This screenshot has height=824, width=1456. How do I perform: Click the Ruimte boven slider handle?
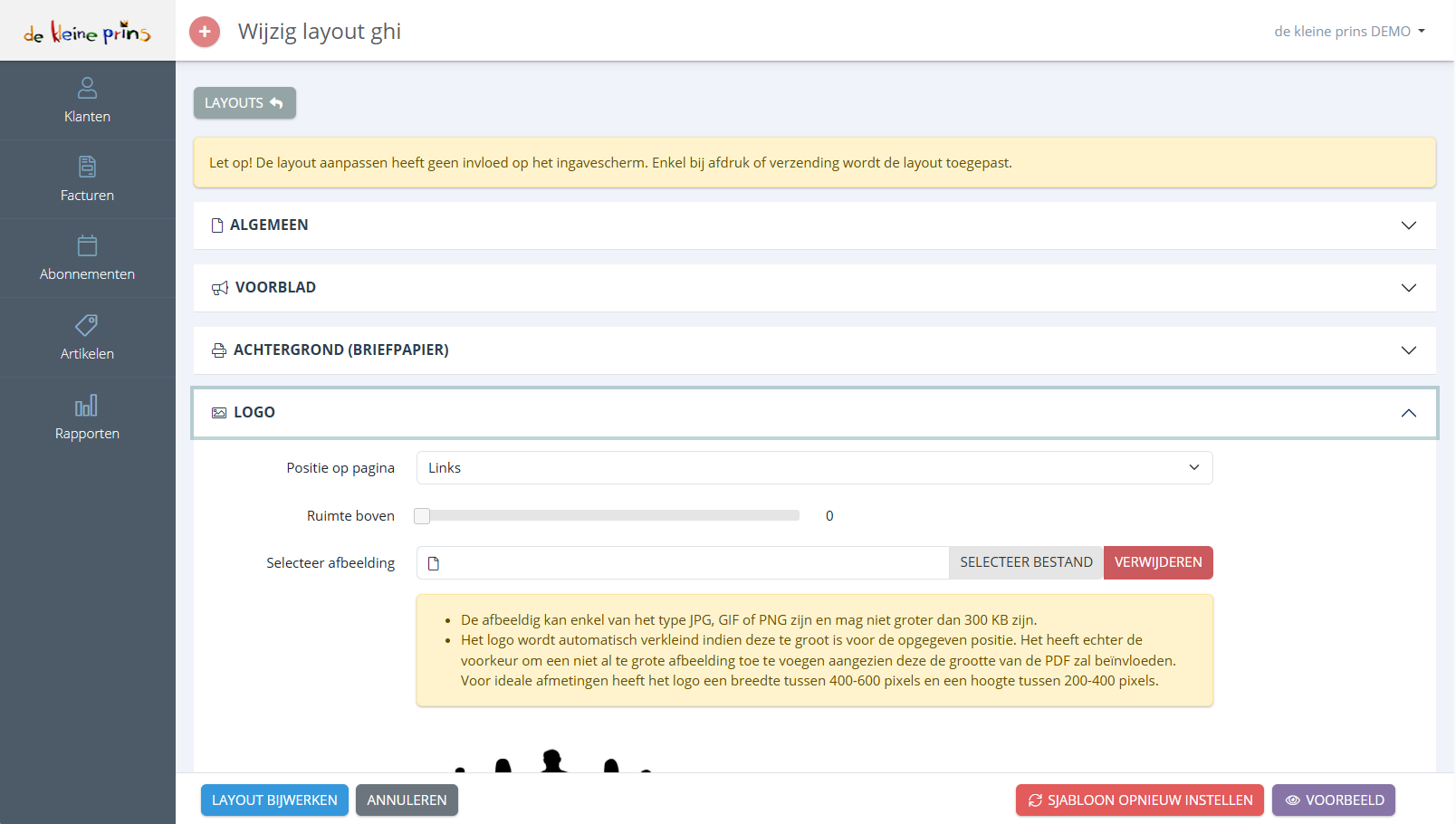(422, 516)
